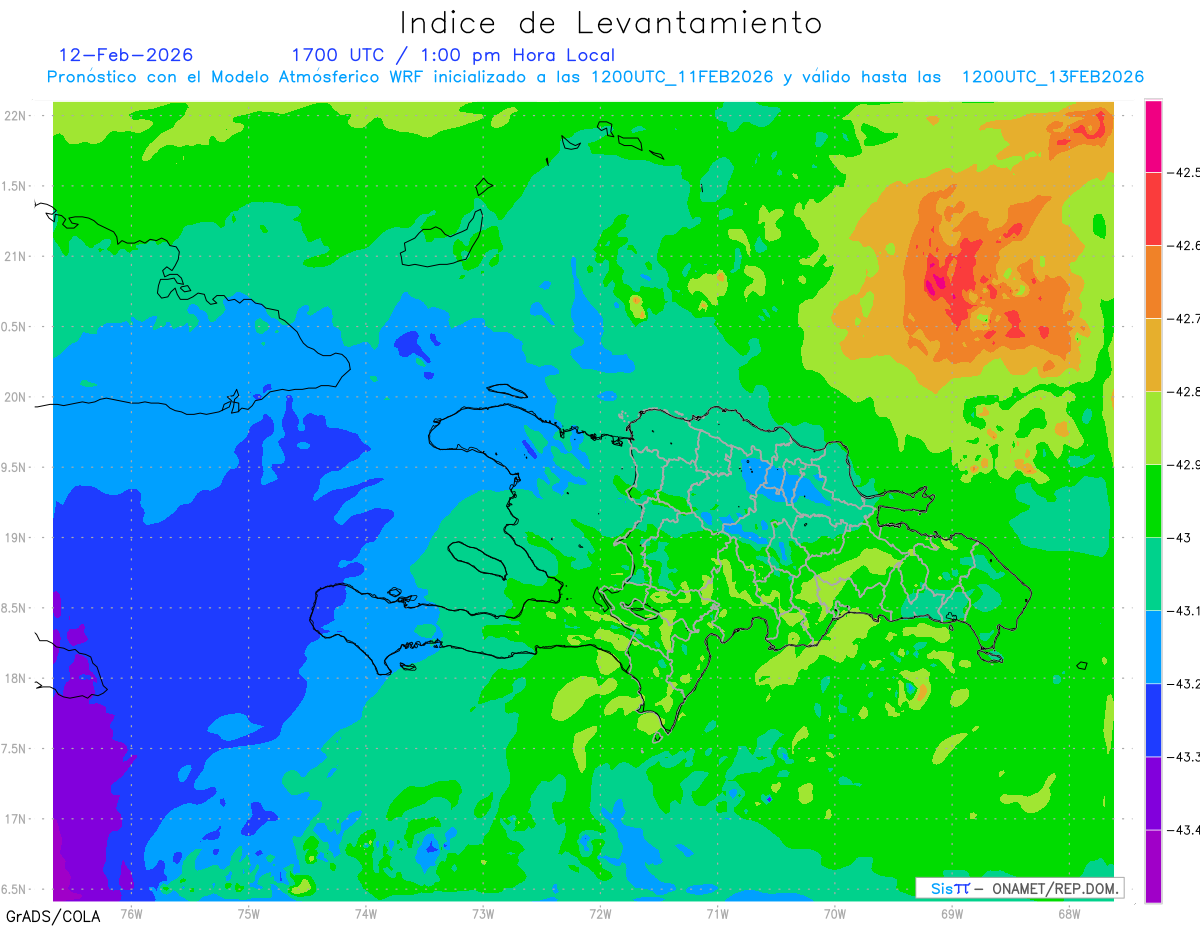Image resolution: width=1200 pixels, height=927 pixels.
Task: Select the '8.5N' latitude label
Action: [x=12, y=608]
